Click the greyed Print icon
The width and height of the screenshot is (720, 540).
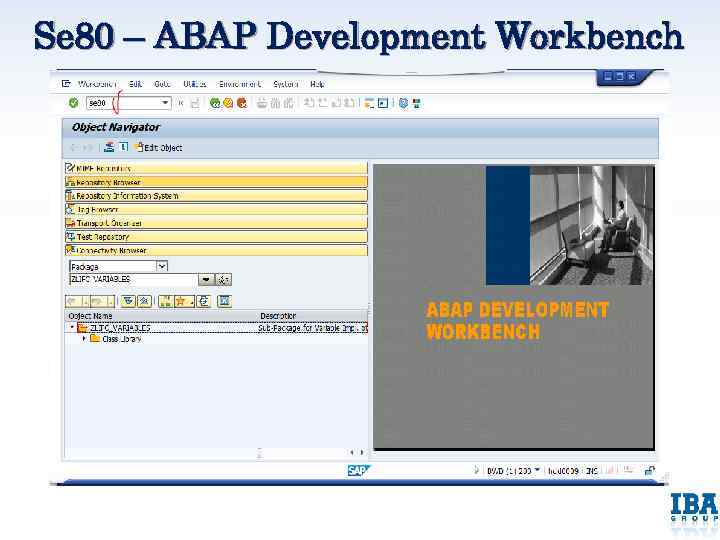point(262,103)
